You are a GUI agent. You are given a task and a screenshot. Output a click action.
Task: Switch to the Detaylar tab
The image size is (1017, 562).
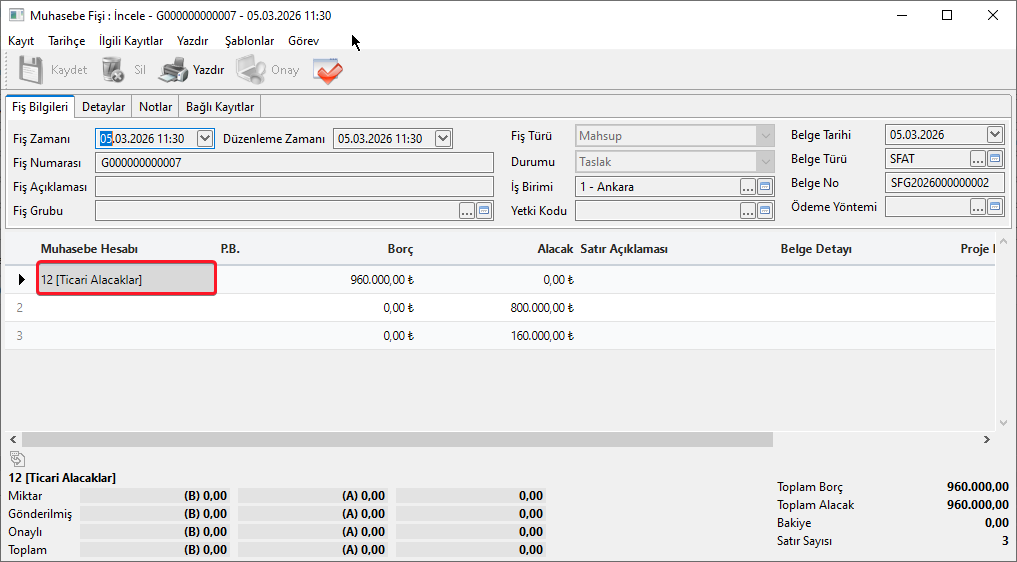[x=103, y=107]
